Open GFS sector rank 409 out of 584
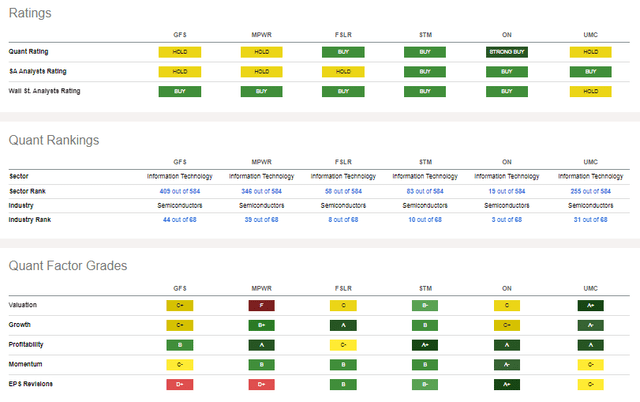The width and height of the screenshot is (640, 402). pyautogui.click(x=180, y=191)
